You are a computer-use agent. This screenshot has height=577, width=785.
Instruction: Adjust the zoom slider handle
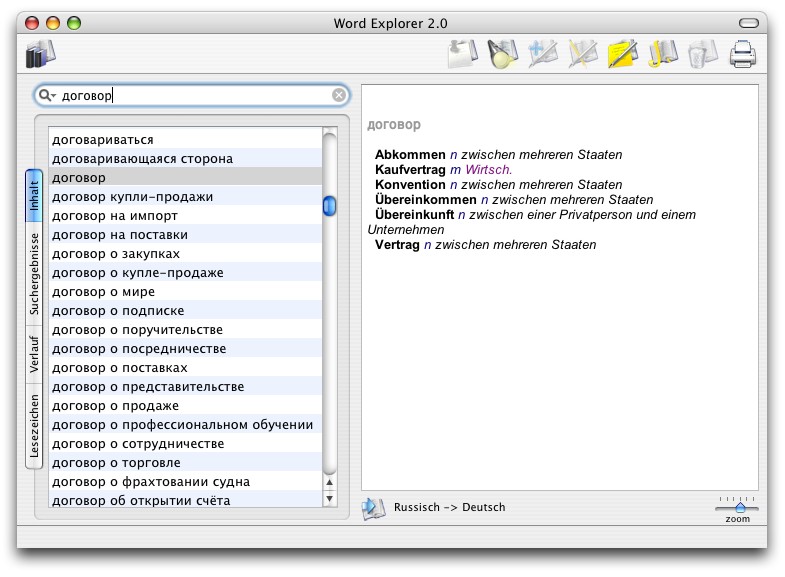[740, 508]
